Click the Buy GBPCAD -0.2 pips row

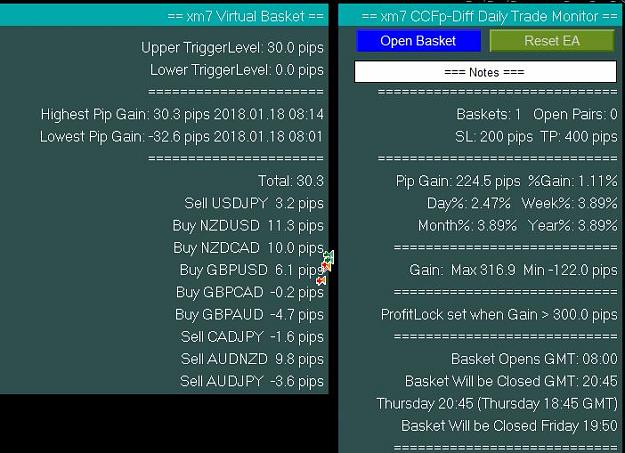coord(250,293)
